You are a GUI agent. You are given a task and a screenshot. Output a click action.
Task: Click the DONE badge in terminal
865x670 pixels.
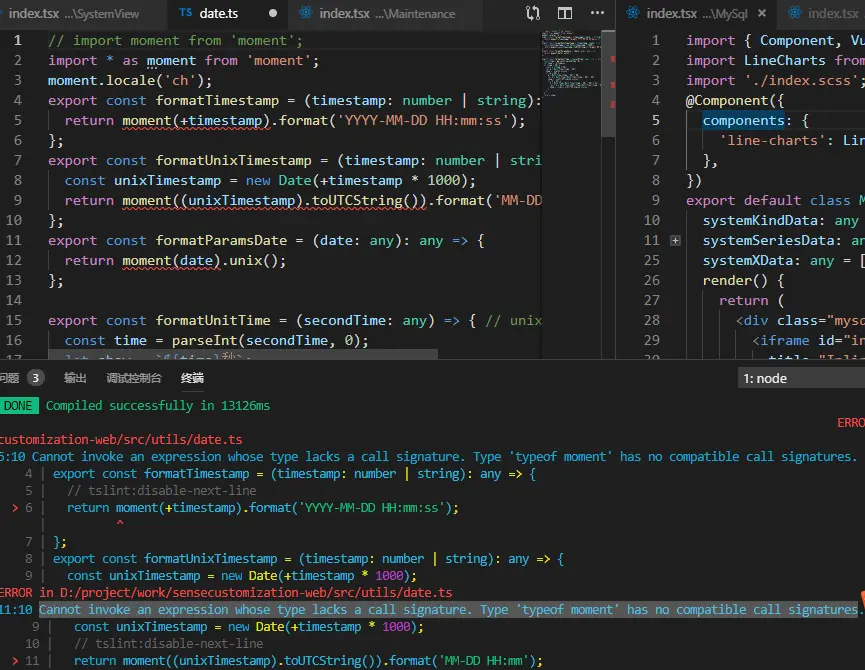[18, 406]
